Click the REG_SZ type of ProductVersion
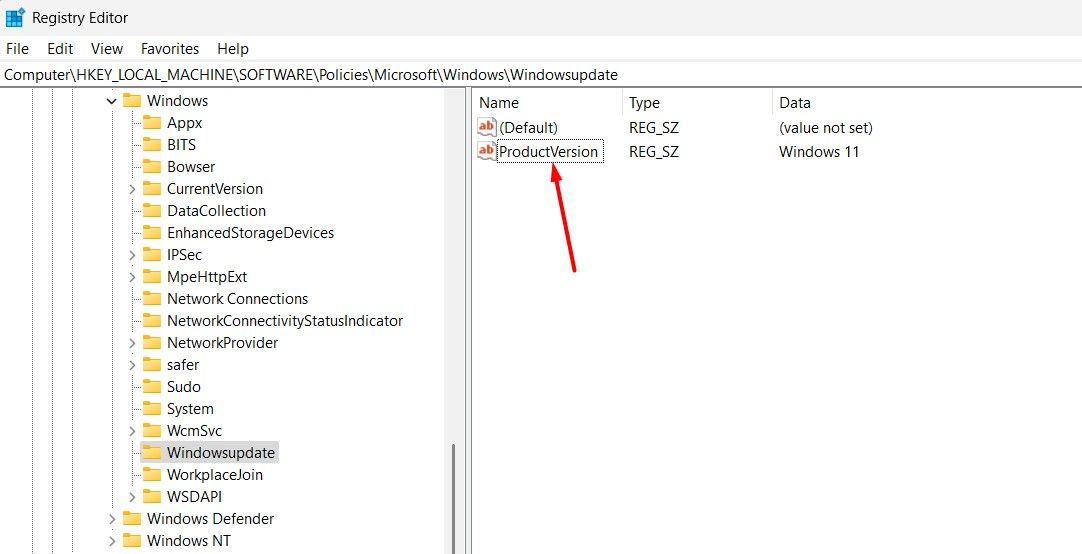 653,152
